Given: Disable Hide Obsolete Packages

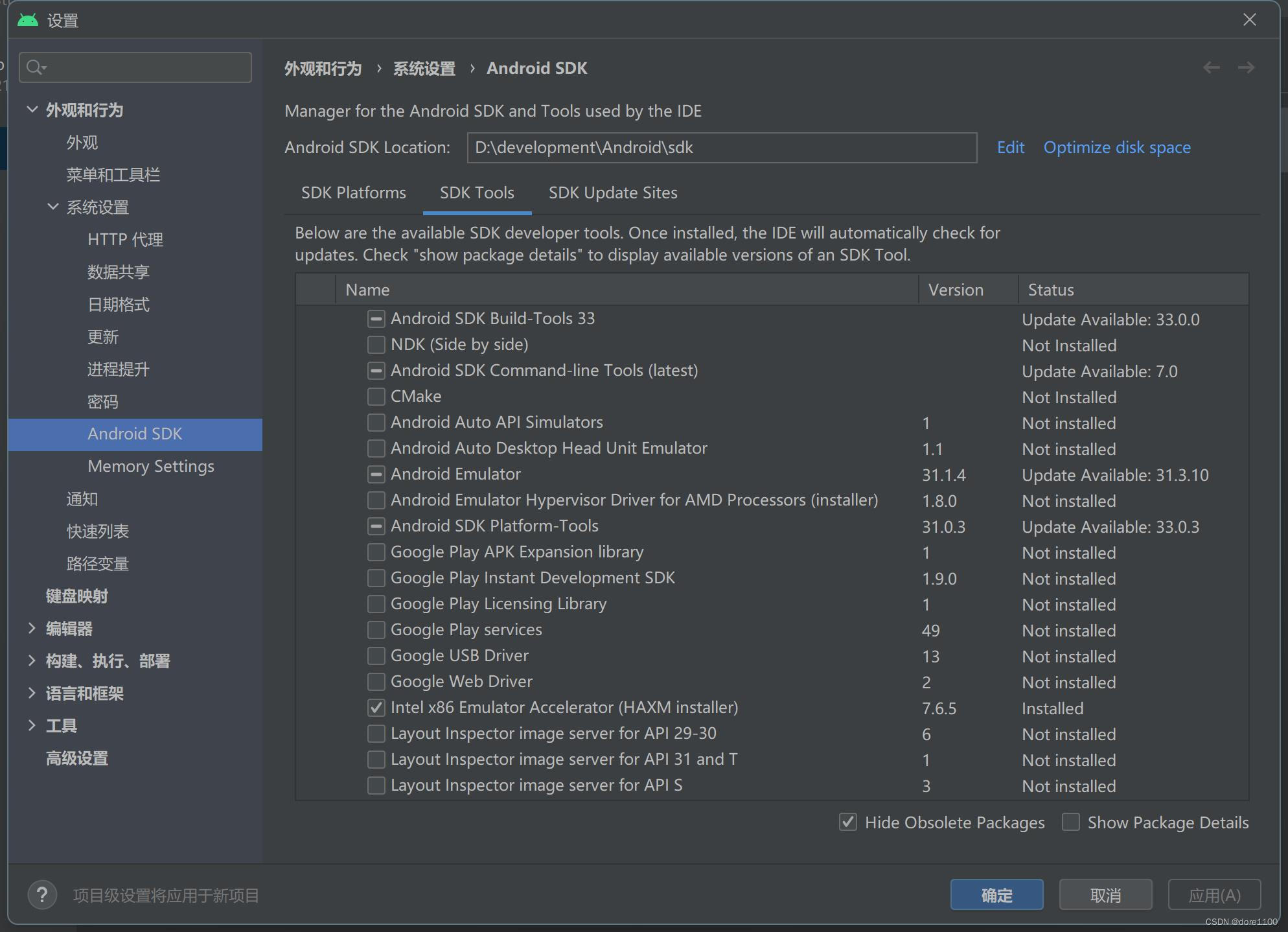Looking at the screenshot, I should 848,822.
